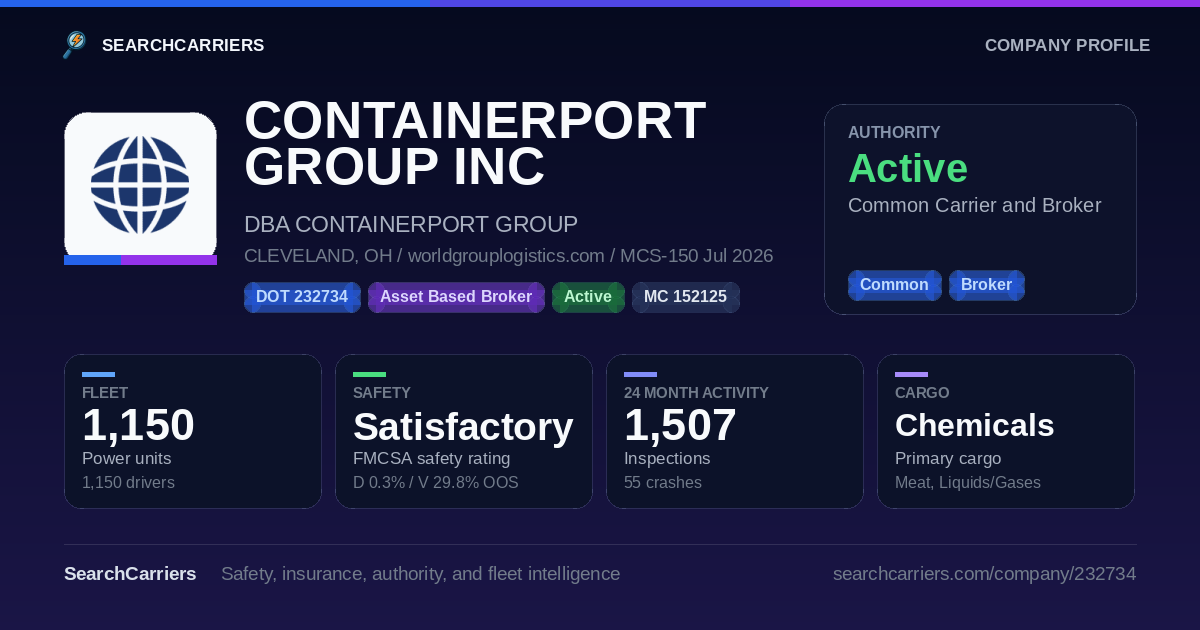1200x630 pixels.
Task: Click the 1,150 power units value
Action: click(x=138, y=425)
